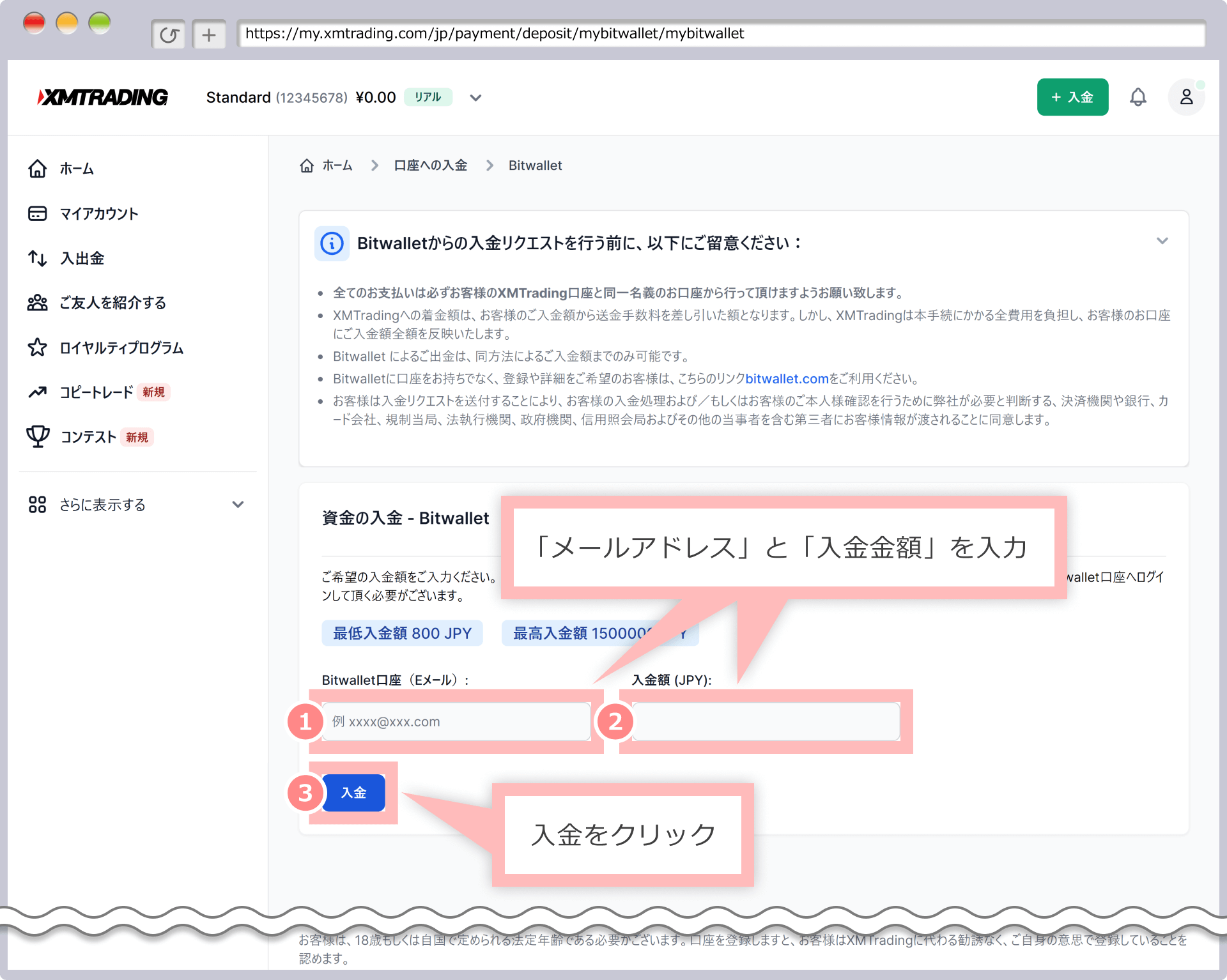Collapse the Bitwallet notice panel chevron
The width and height of the screenshot is (1227, 980).
(1162, 241)
